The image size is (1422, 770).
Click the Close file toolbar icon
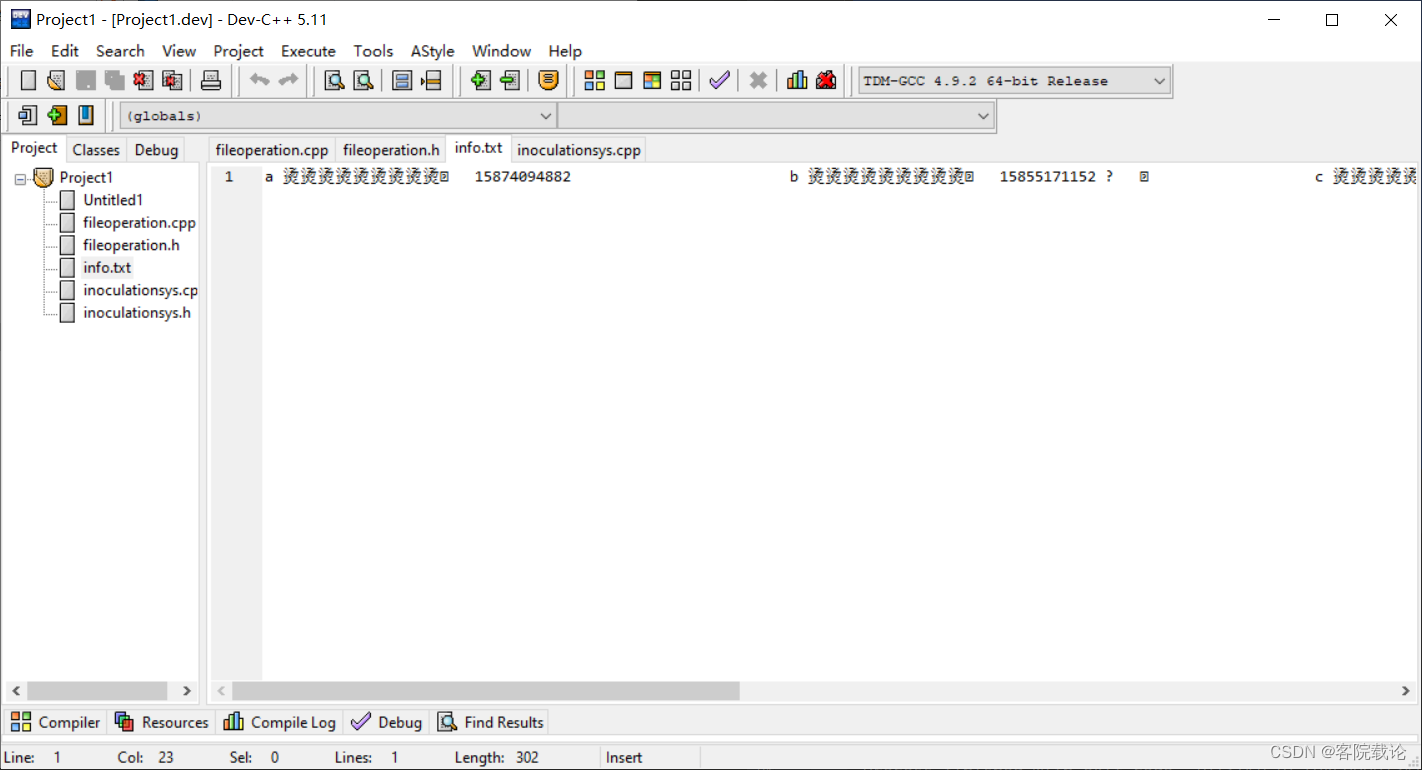pyautogui.click(x=143, y=80)
